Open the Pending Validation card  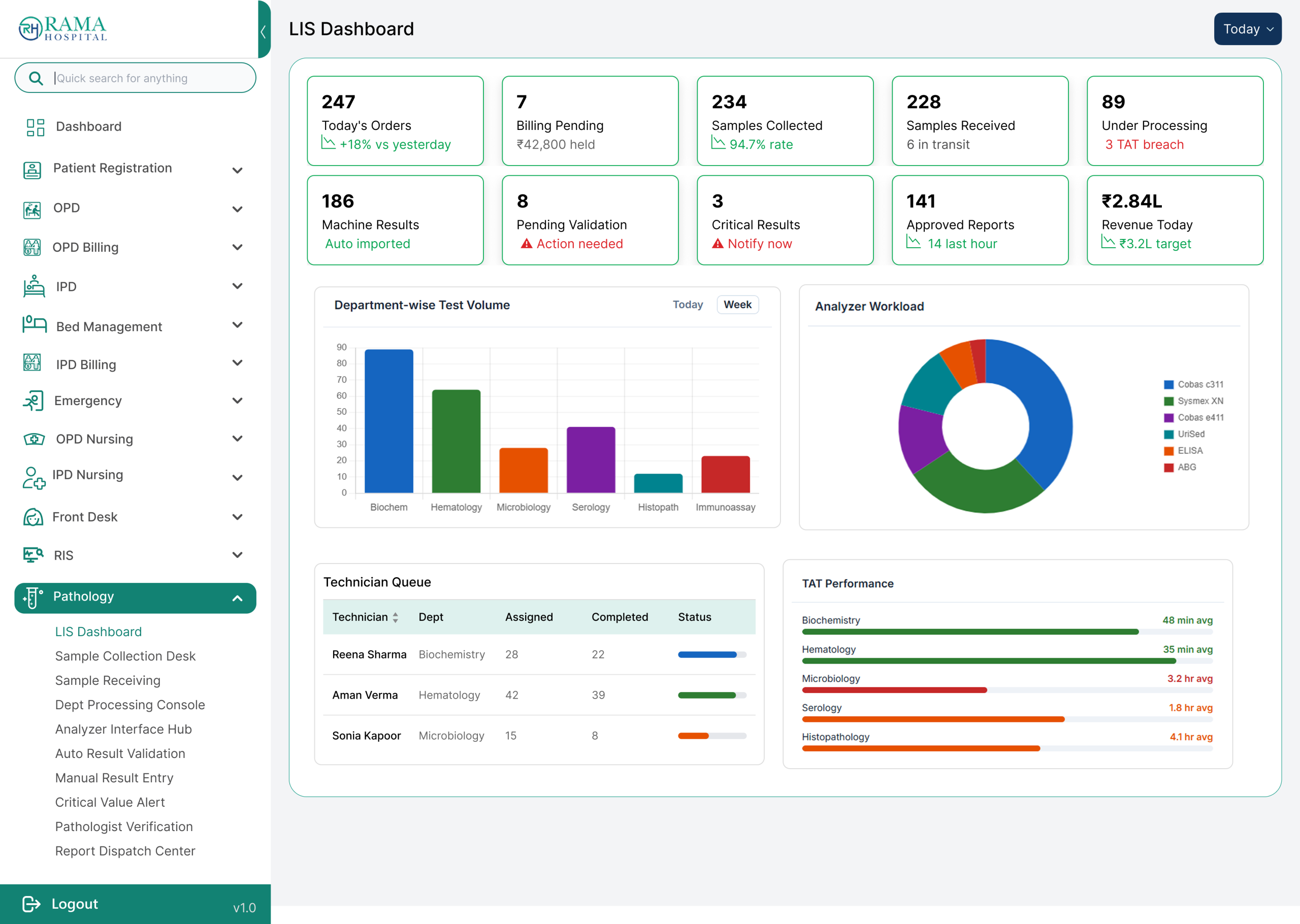tap(590, 220)
